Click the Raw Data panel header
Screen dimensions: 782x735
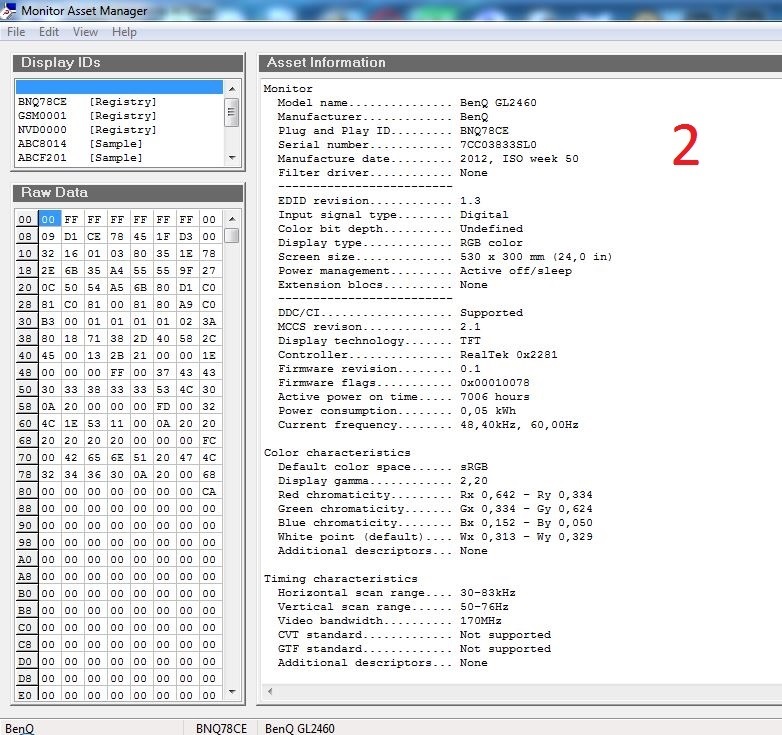128,192
